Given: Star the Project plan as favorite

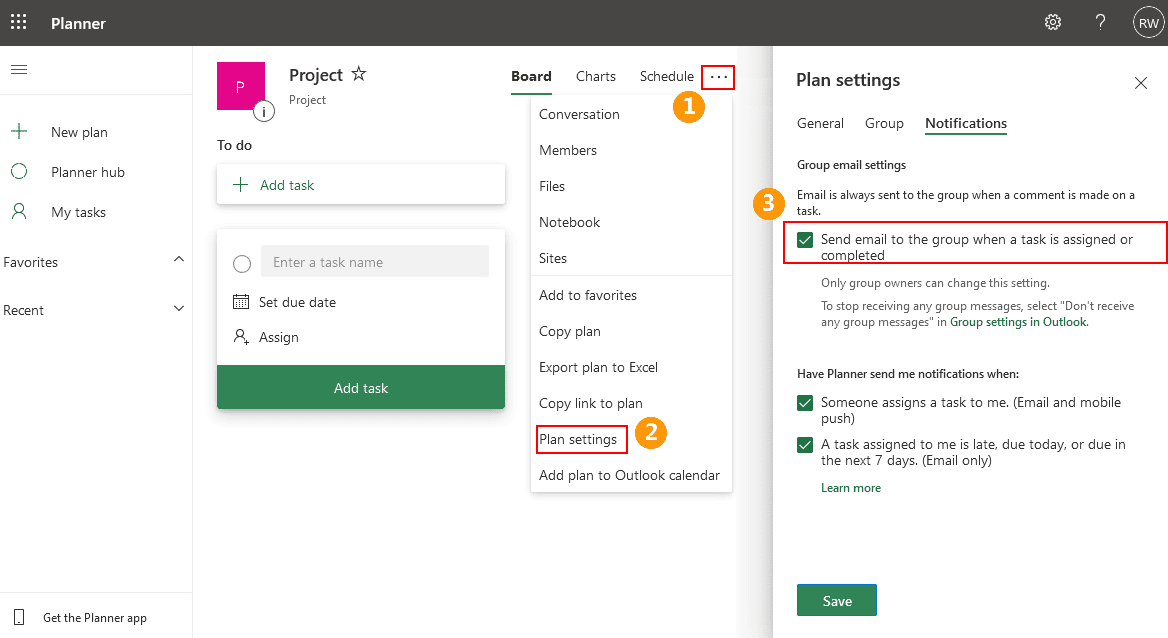Looking at the screenshot, I should tap(359, 75).
